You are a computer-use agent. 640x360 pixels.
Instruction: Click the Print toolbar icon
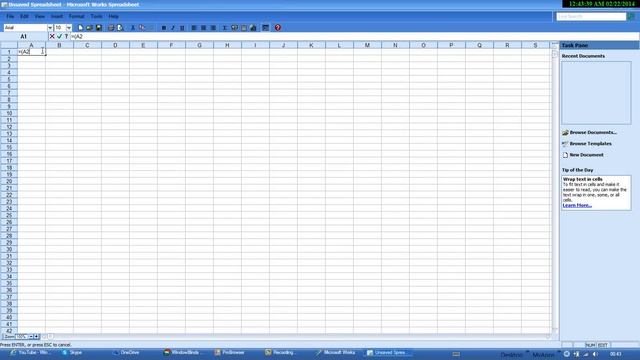111,28
